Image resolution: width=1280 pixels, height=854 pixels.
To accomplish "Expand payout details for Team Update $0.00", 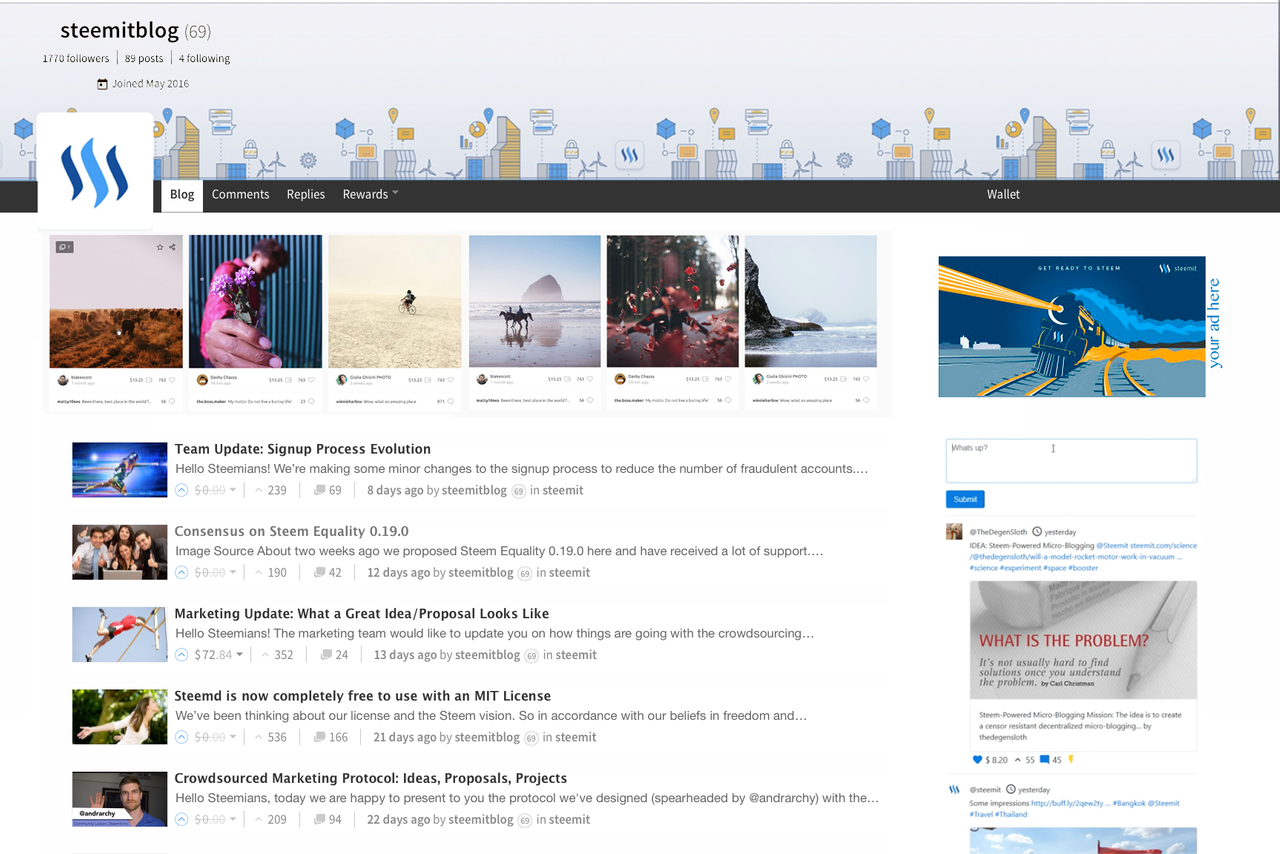I will (x=233, y=490).
